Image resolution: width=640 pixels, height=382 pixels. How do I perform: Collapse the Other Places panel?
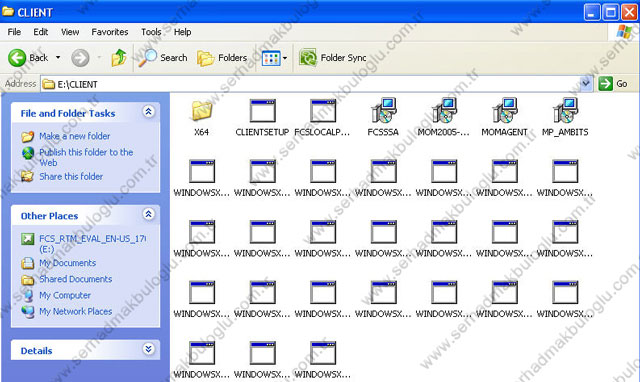(149, 214)
